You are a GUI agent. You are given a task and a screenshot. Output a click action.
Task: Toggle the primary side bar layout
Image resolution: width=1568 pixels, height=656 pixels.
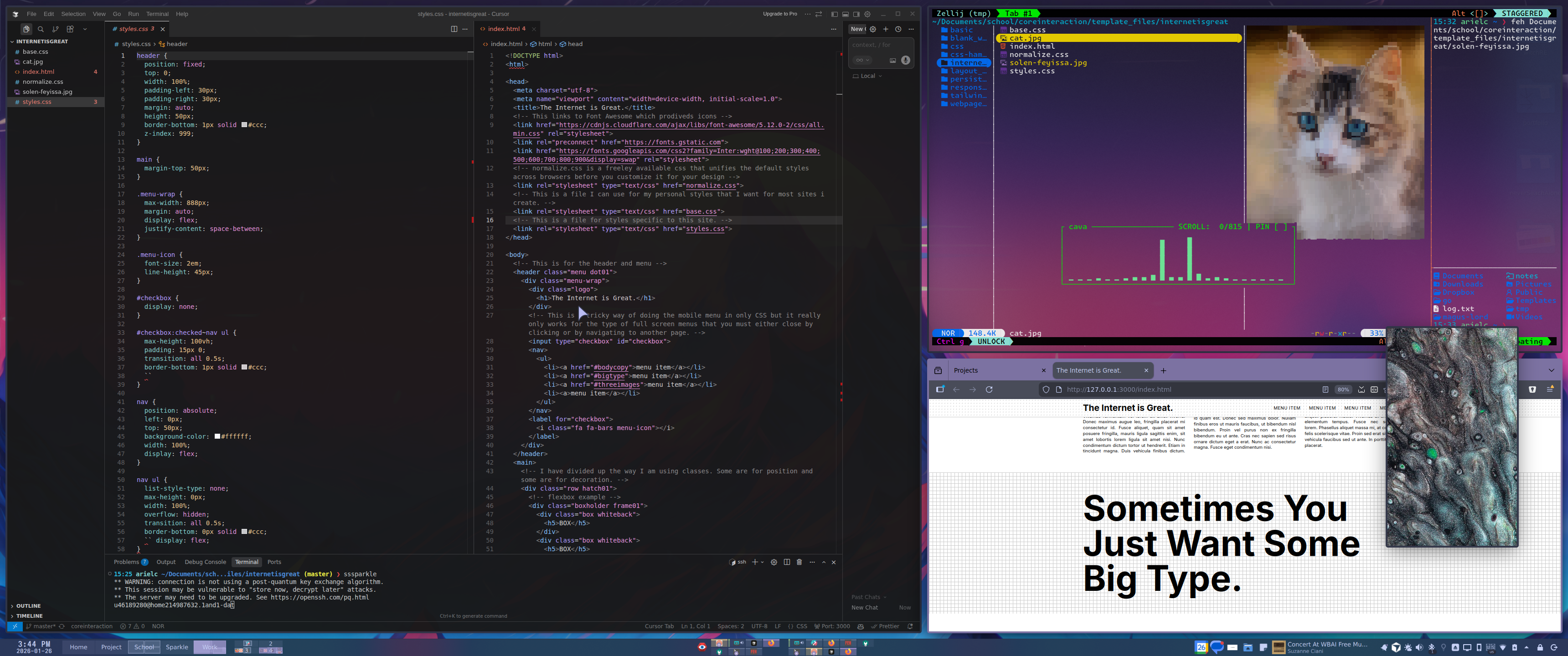point(835,14)
